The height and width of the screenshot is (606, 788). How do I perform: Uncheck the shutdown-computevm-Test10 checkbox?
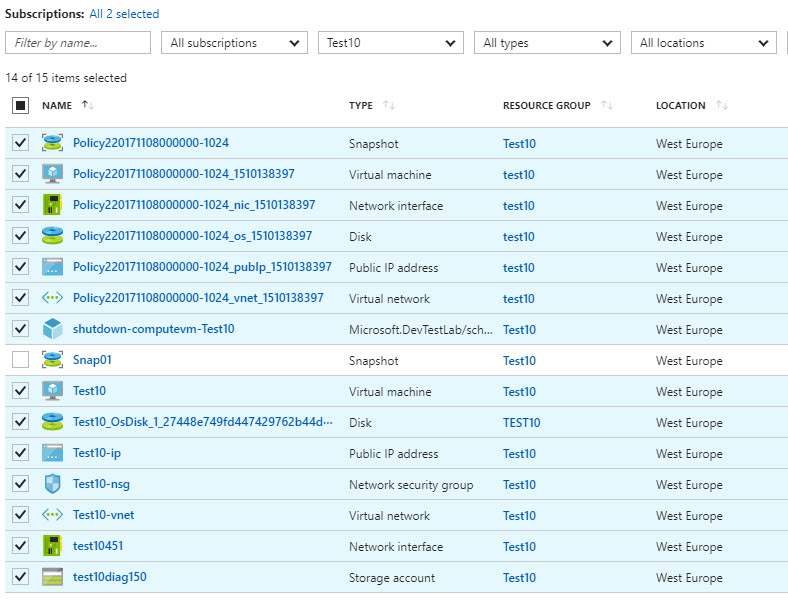[x=20, y=329]
